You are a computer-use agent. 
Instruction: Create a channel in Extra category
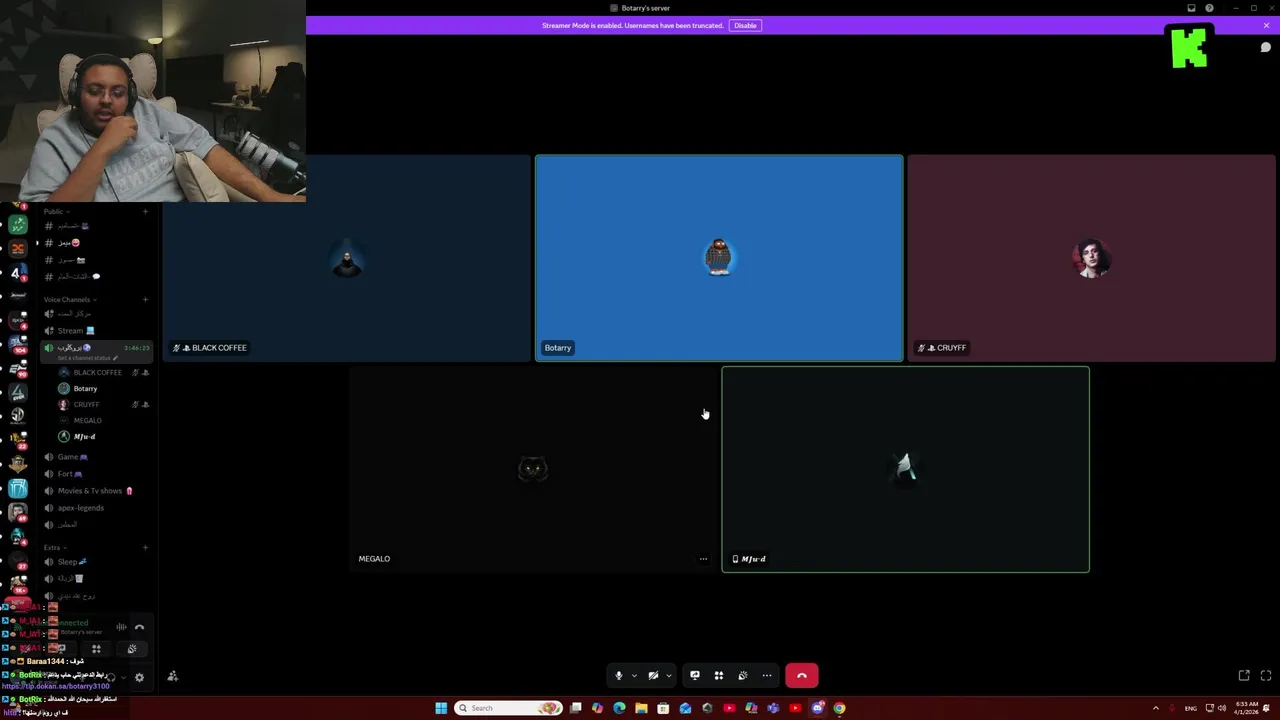(x=145, y=548)
